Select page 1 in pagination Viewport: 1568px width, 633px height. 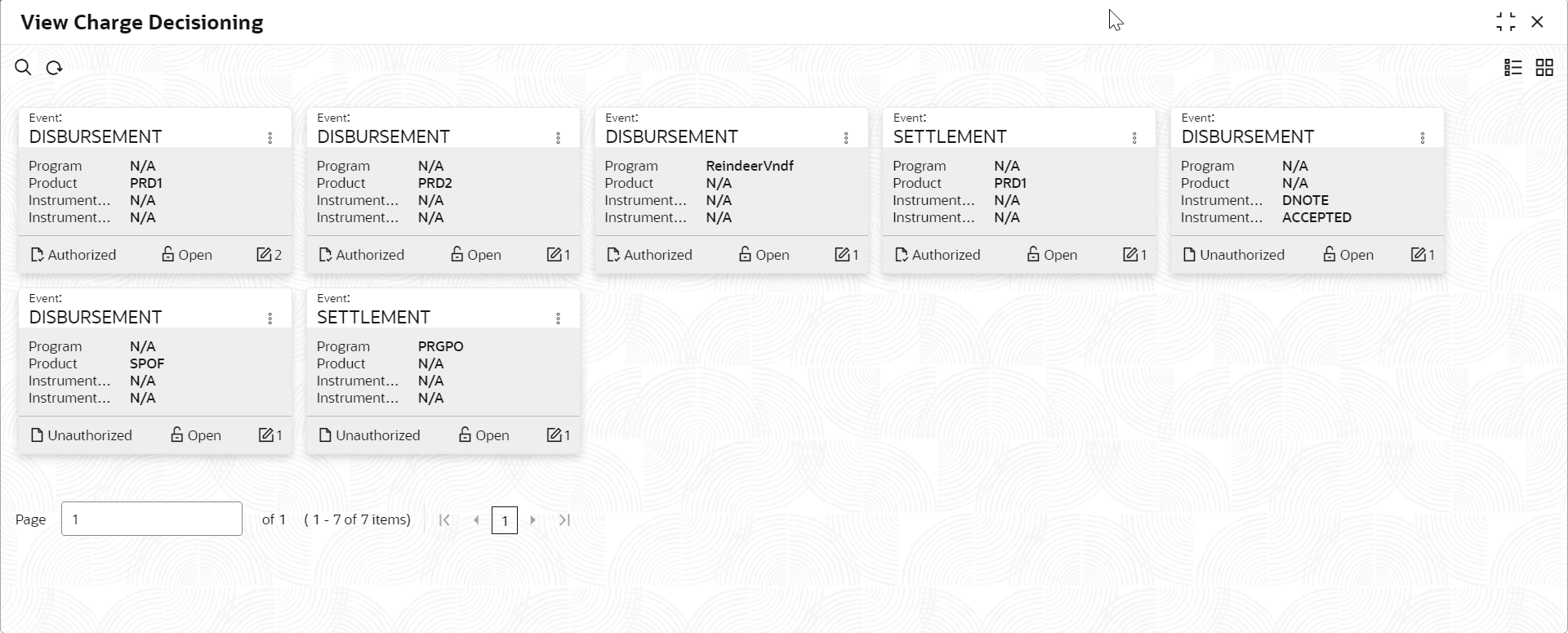pos(505,520)
